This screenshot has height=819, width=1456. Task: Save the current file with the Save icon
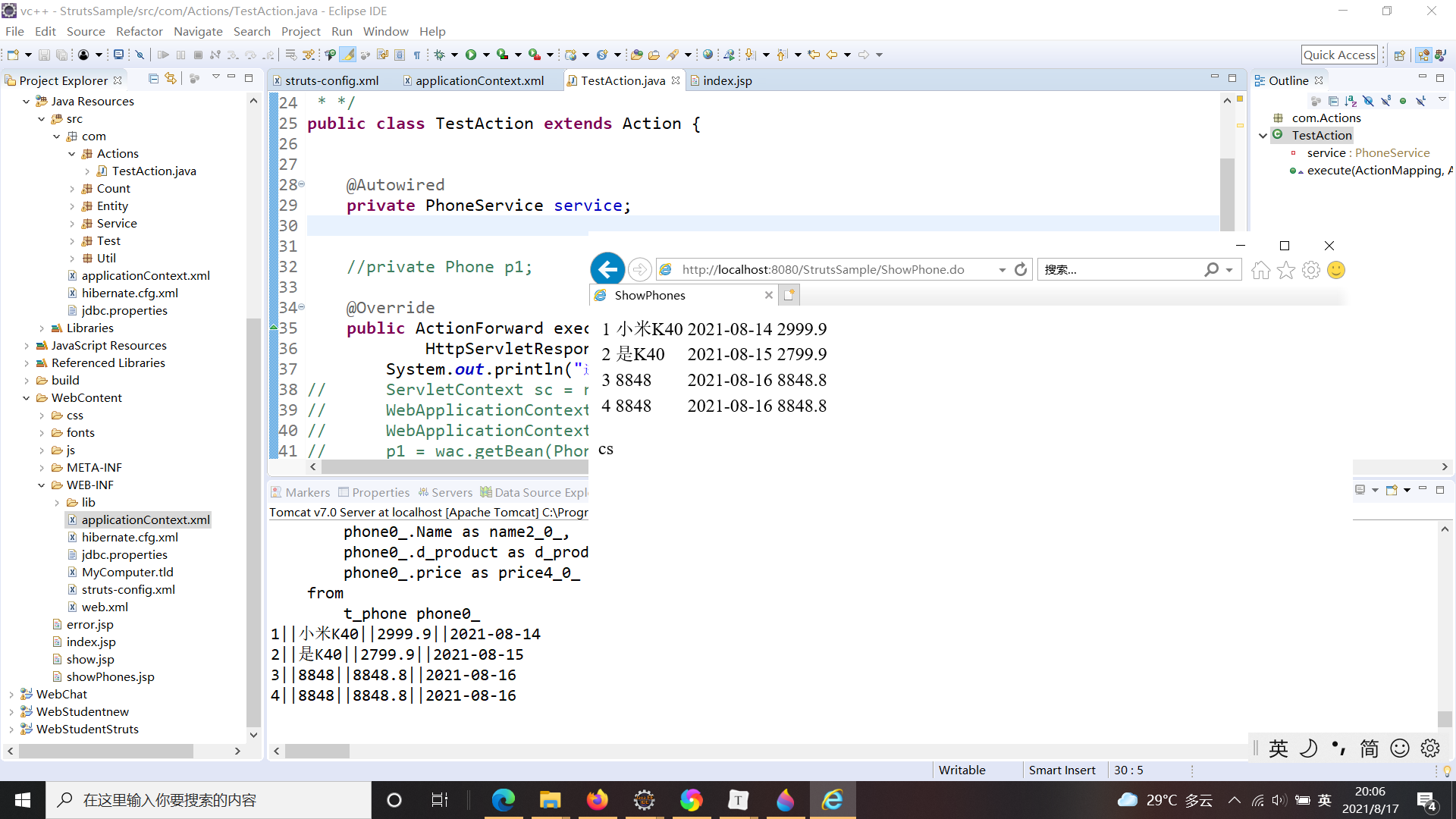click(44, 55)
